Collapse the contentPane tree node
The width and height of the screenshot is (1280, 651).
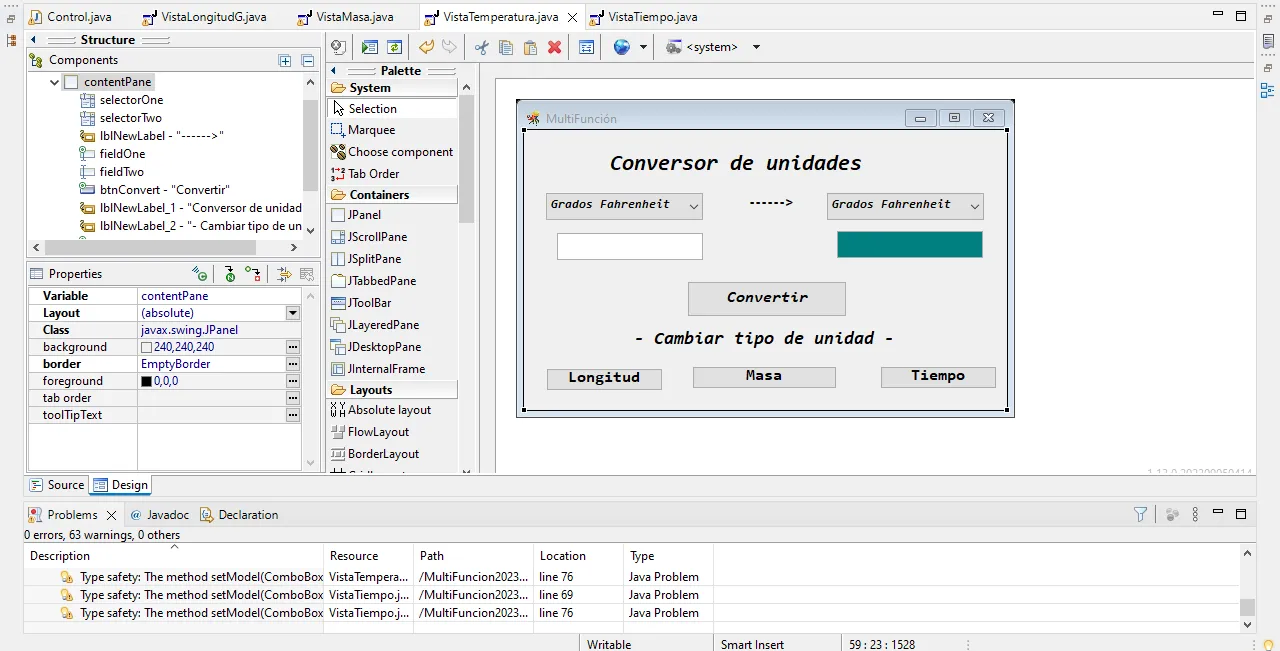(55, 82)
